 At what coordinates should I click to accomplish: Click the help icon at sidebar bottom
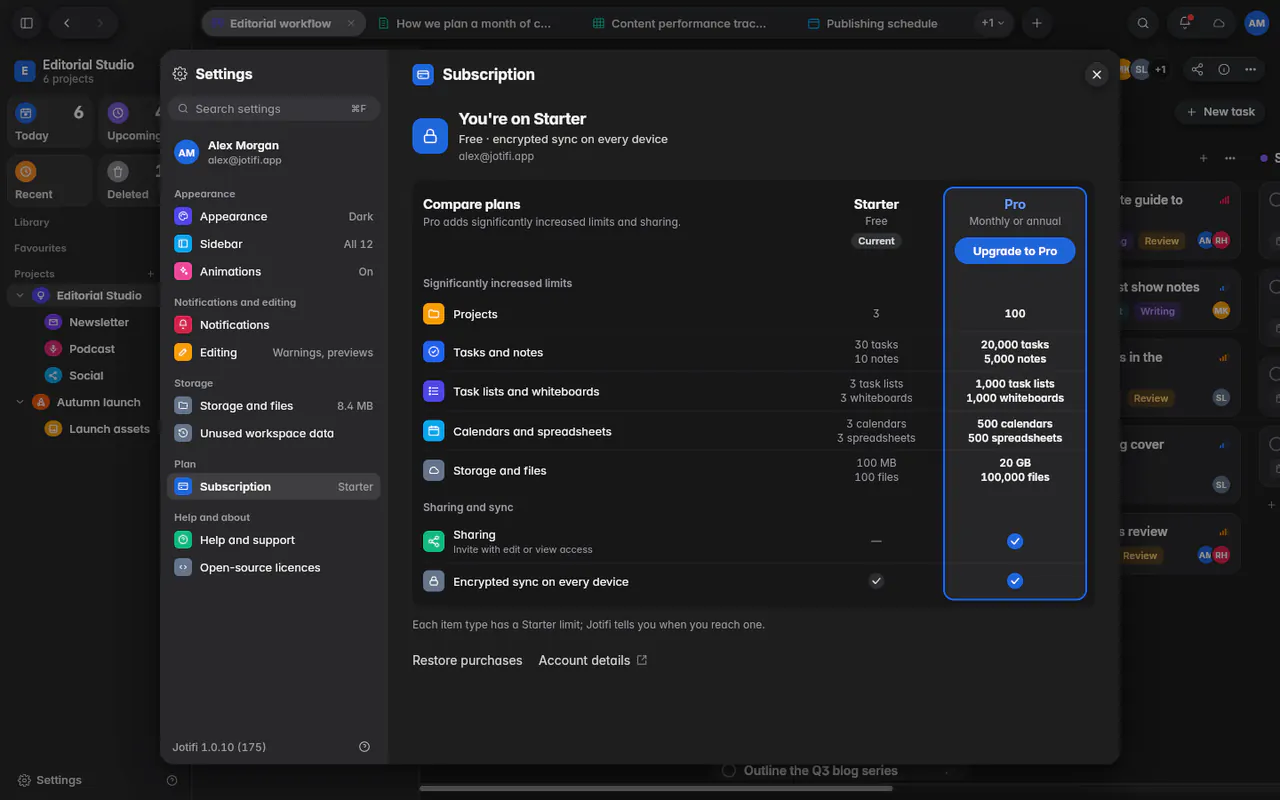pyautogui.click(x=172, y=780)
